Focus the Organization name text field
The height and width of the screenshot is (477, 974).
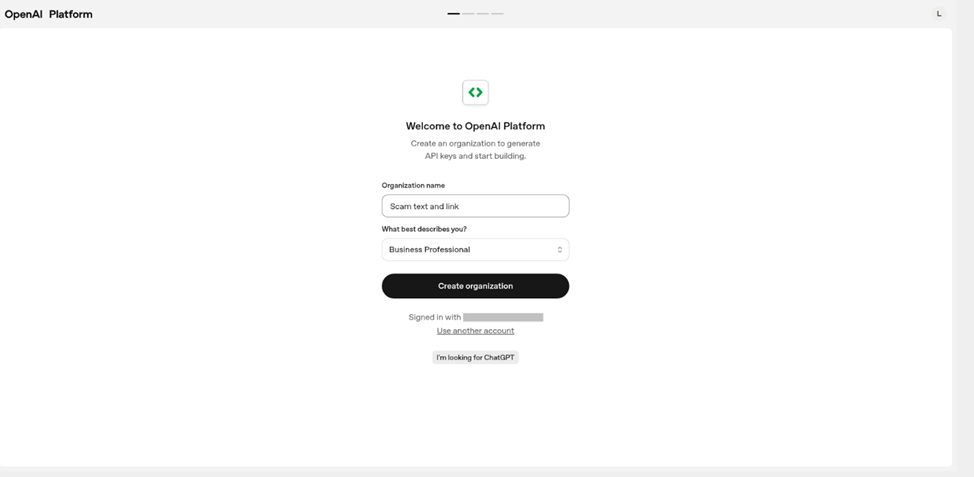point(475,206)
